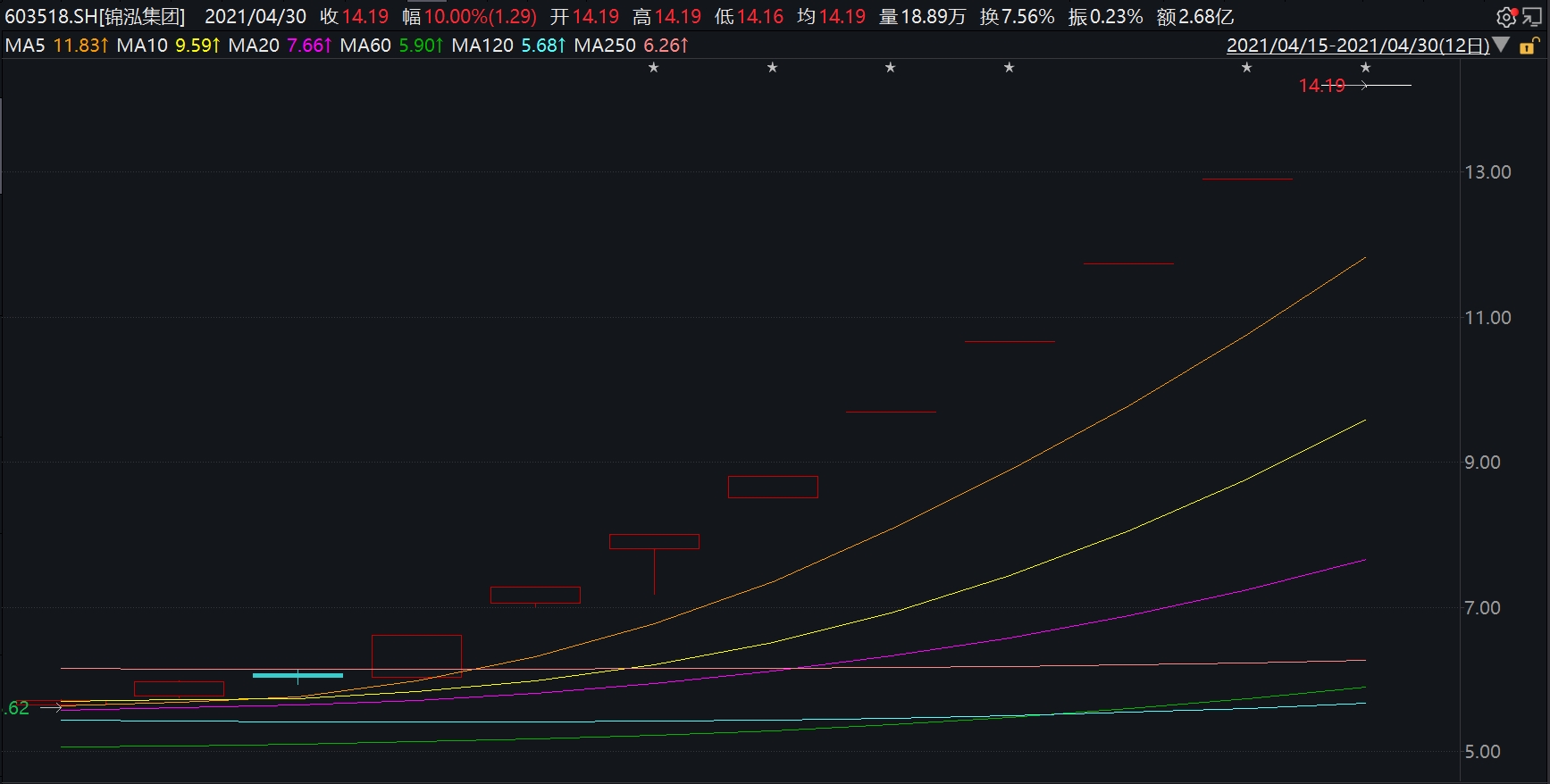Click star marker above the 14.19 price label

click(1365, 68)
